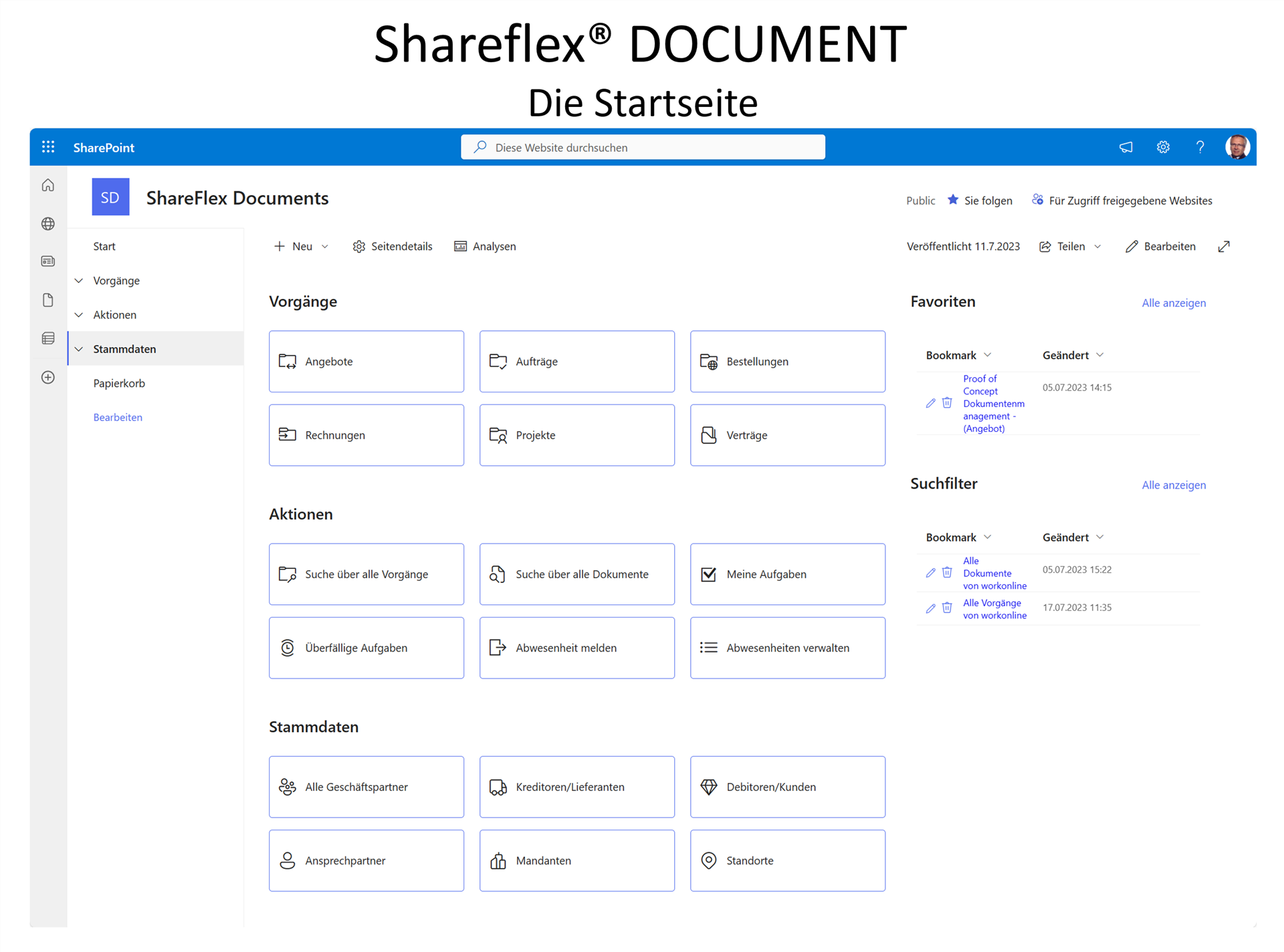Click the globe icon in left rail
This screenshot has width=1284, height=952.
[x=48, y=224]
